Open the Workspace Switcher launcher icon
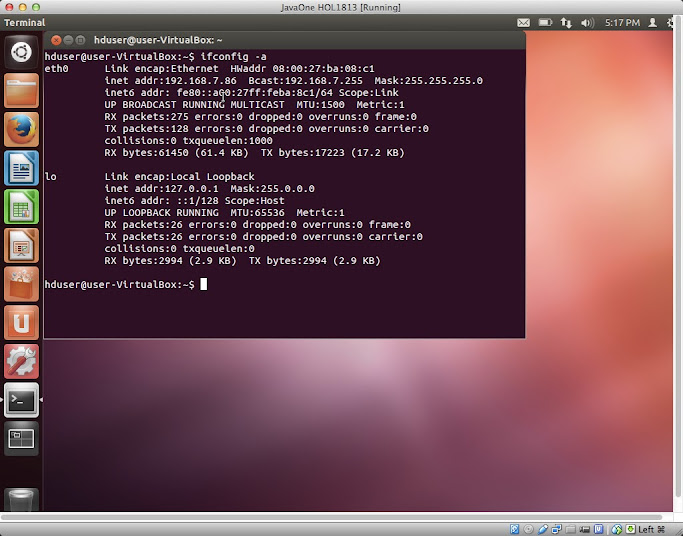The height and width of the screenshot is (536, 683). pos(21,438)
